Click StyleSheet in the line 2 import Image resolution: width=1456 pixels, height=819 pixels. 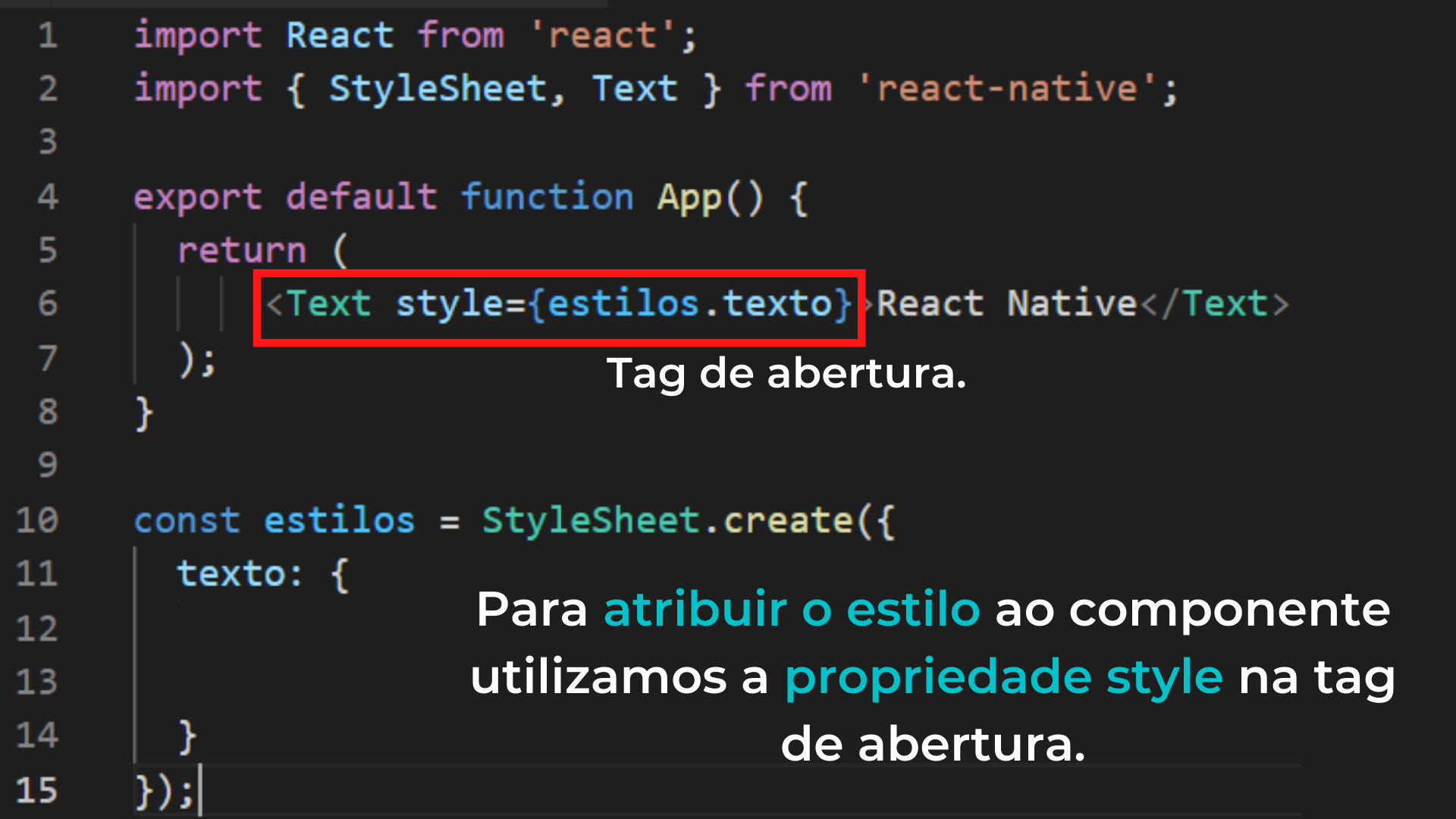pyautogui.click(x=438, y=89)
